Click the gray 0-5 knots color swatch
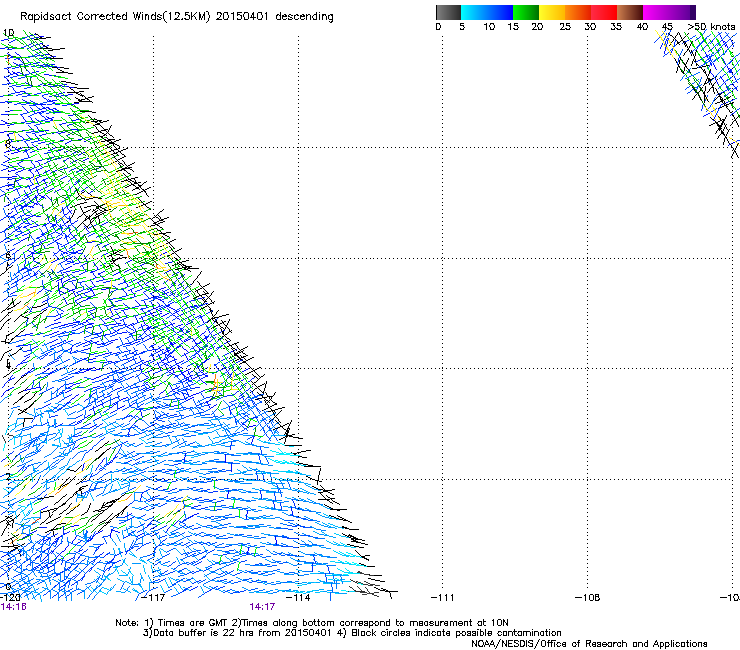 click(448, 12)
